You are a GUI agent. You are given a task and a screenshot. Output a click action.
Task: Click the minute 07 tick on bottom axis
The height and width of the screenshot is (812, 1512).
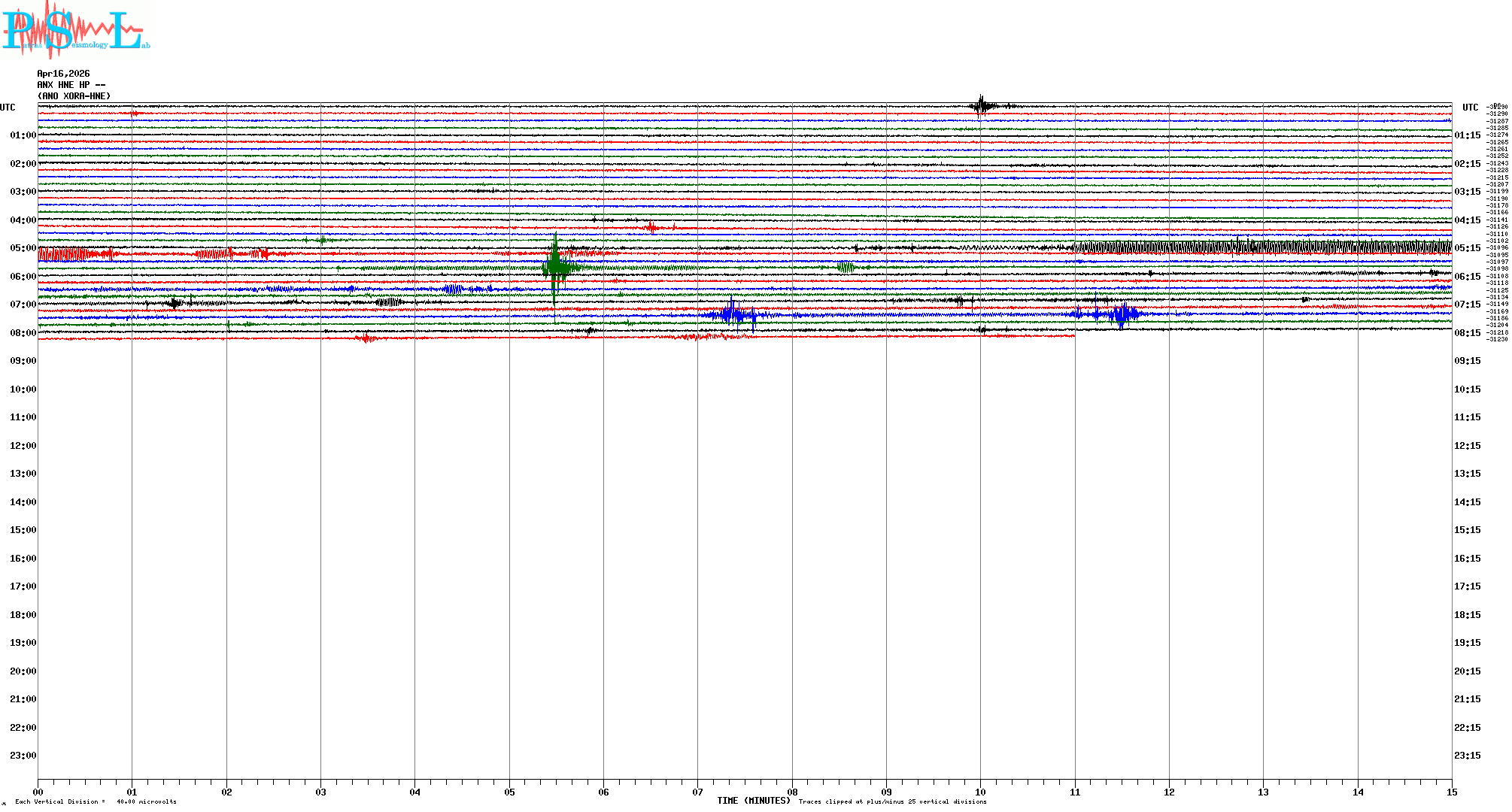pyautogui.click(x=697, y=792)
